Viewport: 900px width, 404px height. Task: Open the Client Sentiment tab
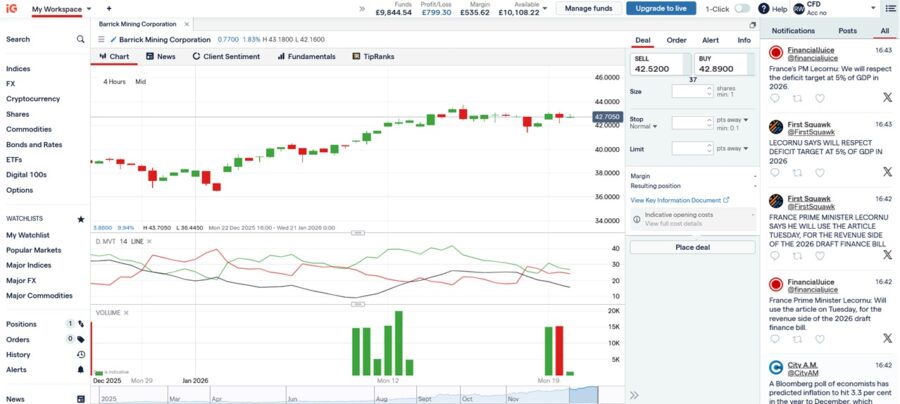(226, 56)
